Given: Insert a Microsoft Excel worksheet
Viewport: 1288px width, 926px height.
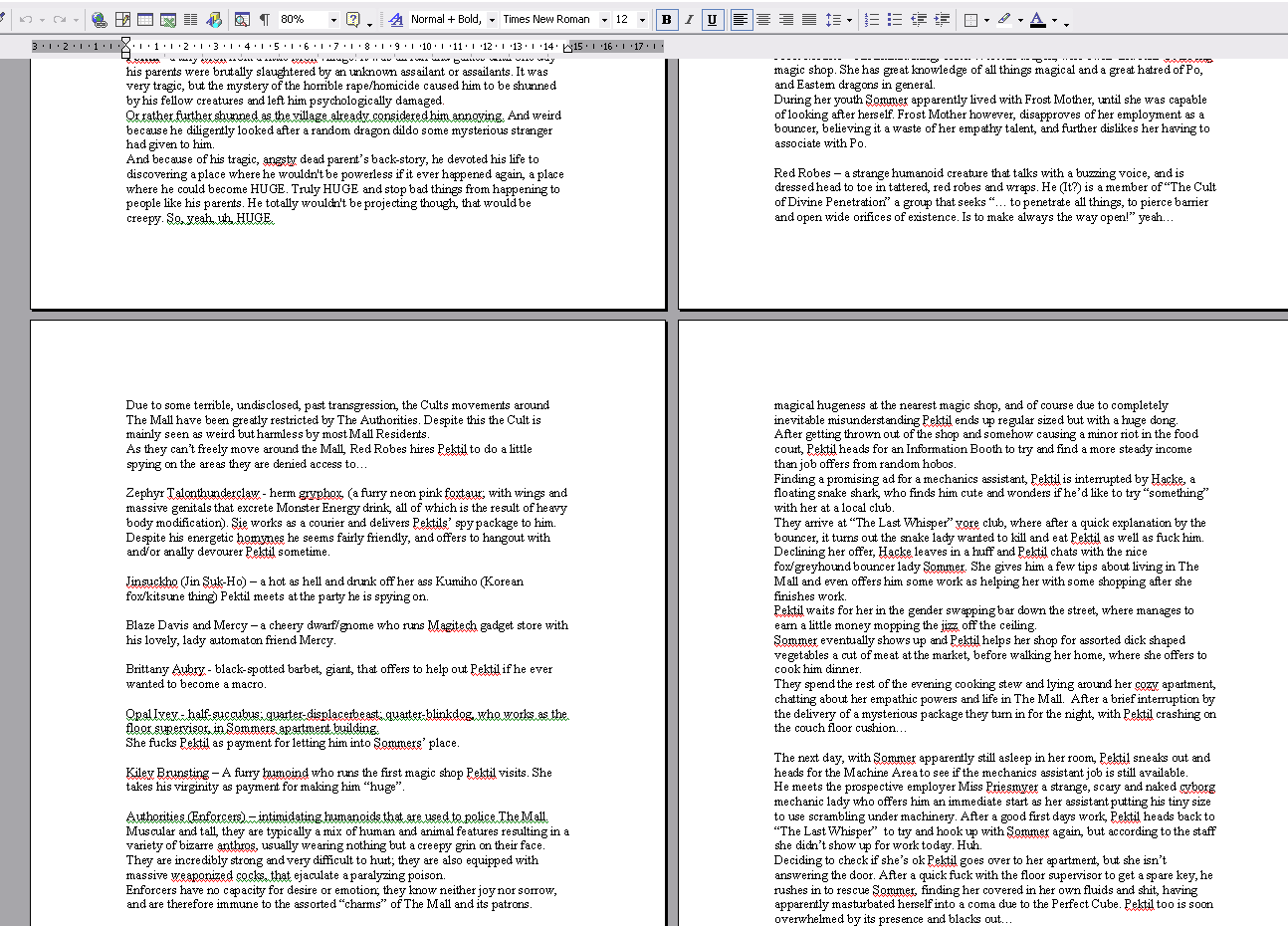Looking at the screenshot, I should click(x=168, y=19).
